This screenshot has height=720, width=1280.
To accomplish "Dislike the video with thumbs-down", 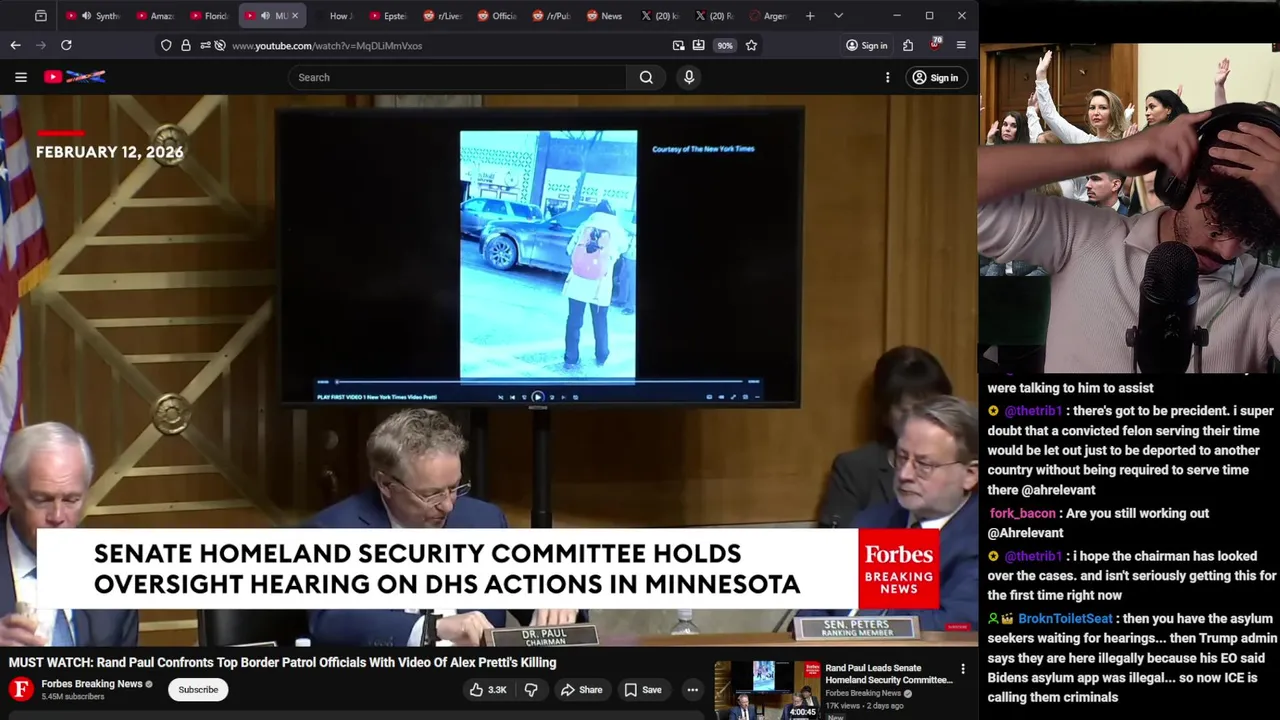I will coord(531,689).
